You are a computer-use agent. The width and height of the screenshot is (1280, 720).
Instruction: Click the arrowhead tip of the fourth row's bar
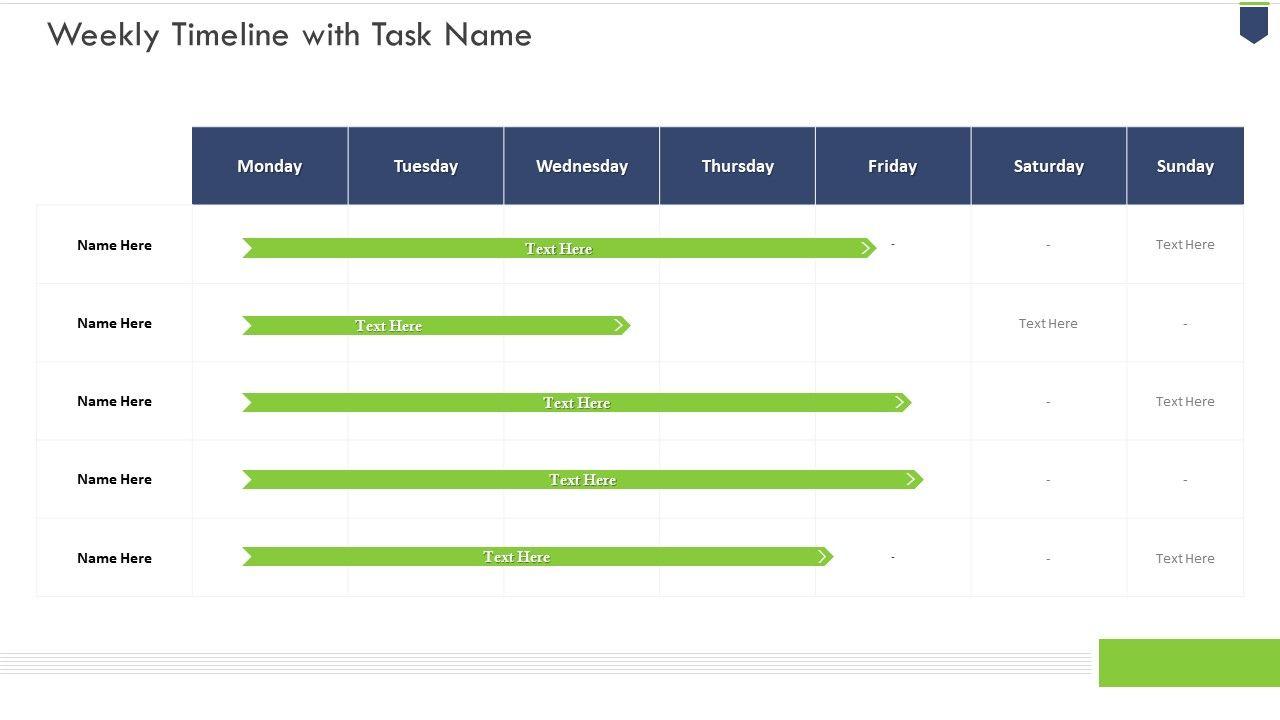click(912, 480)
